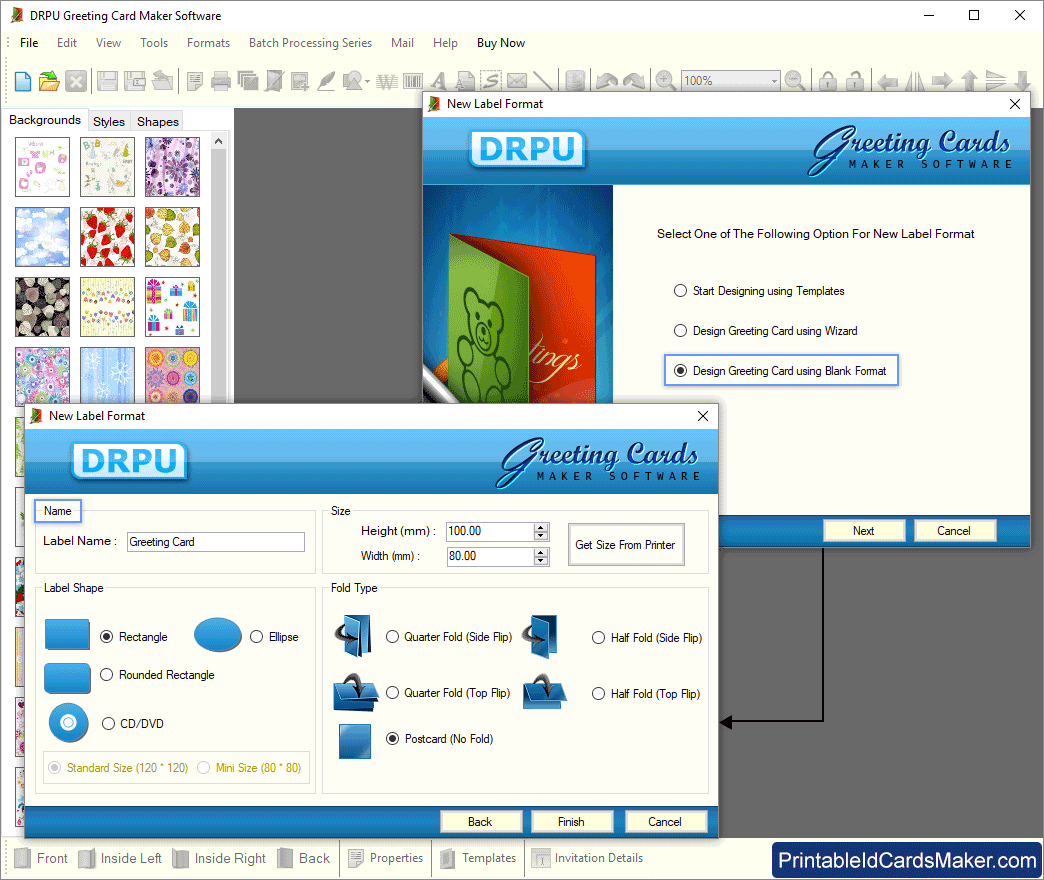
Task: Choose the Rectangle label shape
Action: [134, 637]
